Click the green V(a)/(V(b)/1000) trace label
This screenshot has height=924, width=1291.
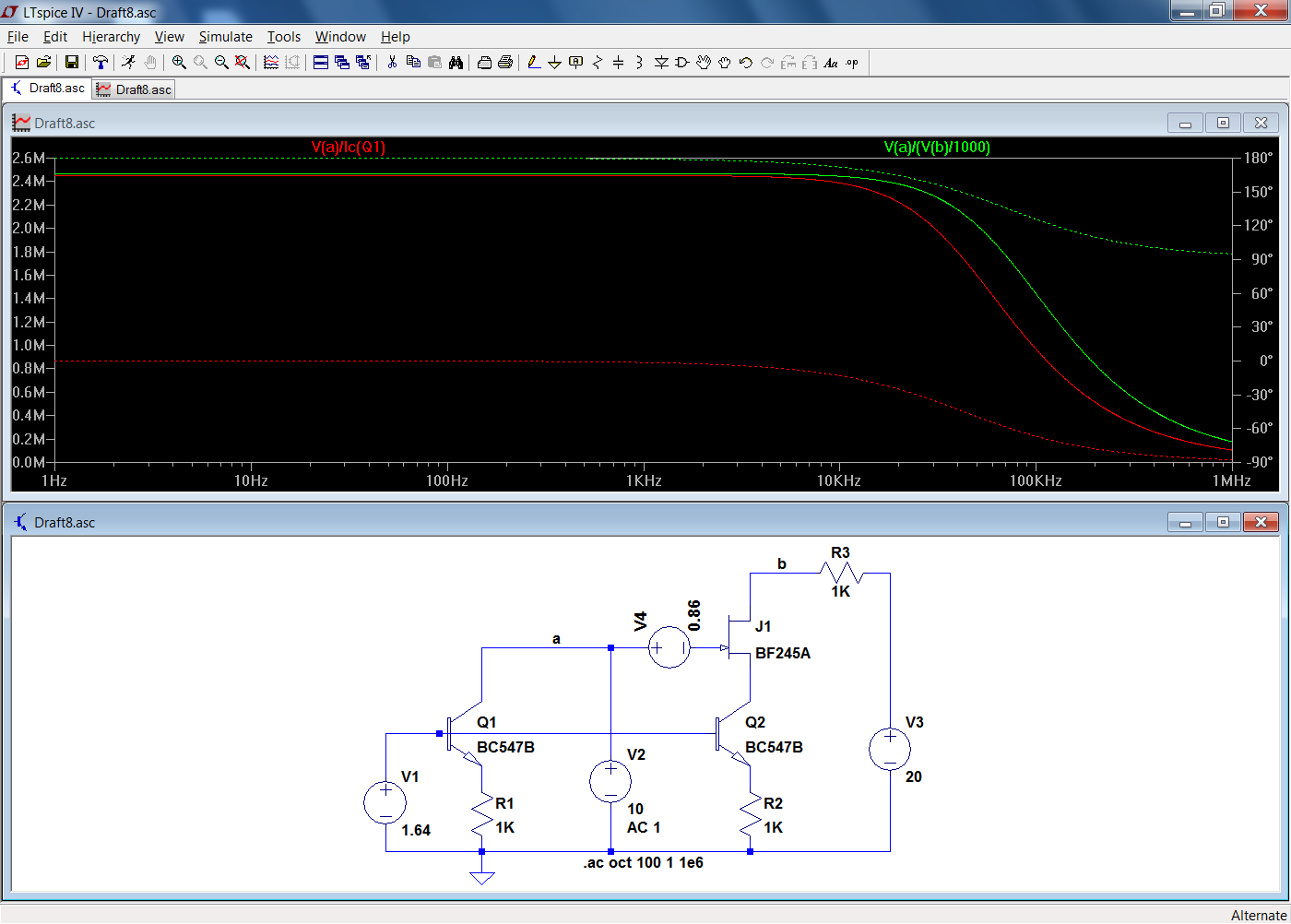coord(937,148)
